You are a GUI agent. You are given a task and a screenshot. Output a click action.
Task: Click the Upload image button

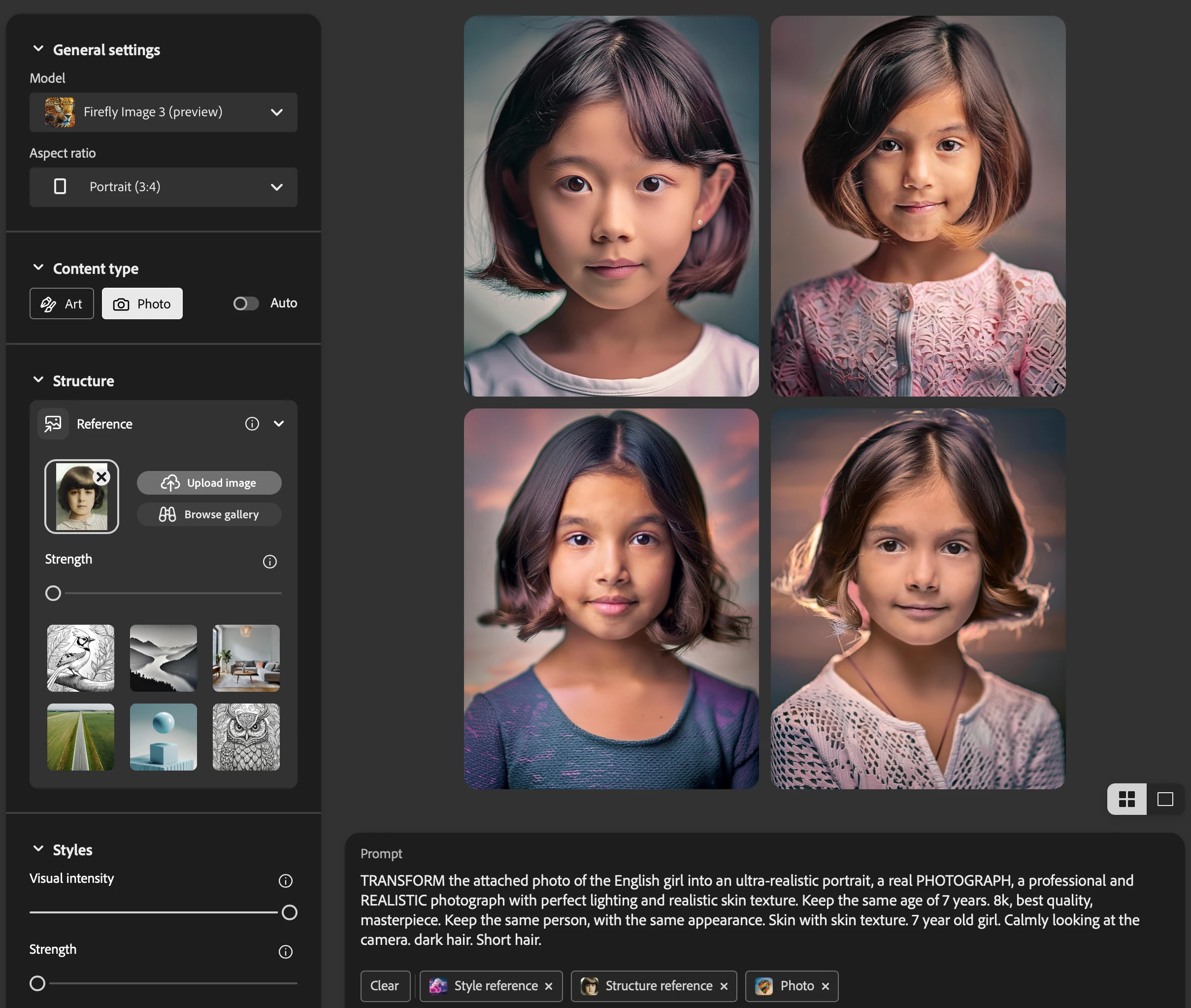click(x=209, y=482)
